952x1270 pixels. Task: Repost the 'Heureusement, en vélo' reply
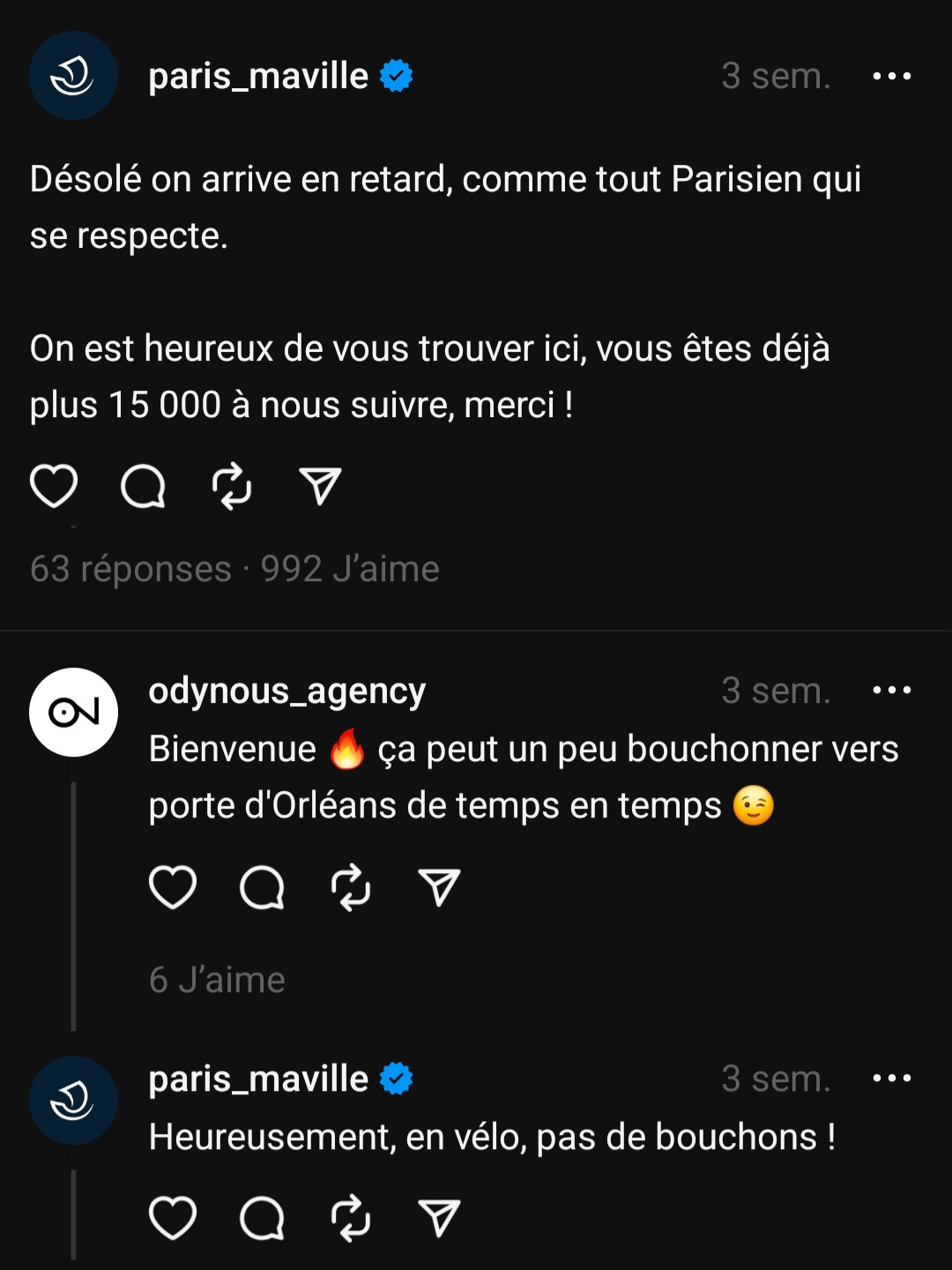pos(351,1218)
